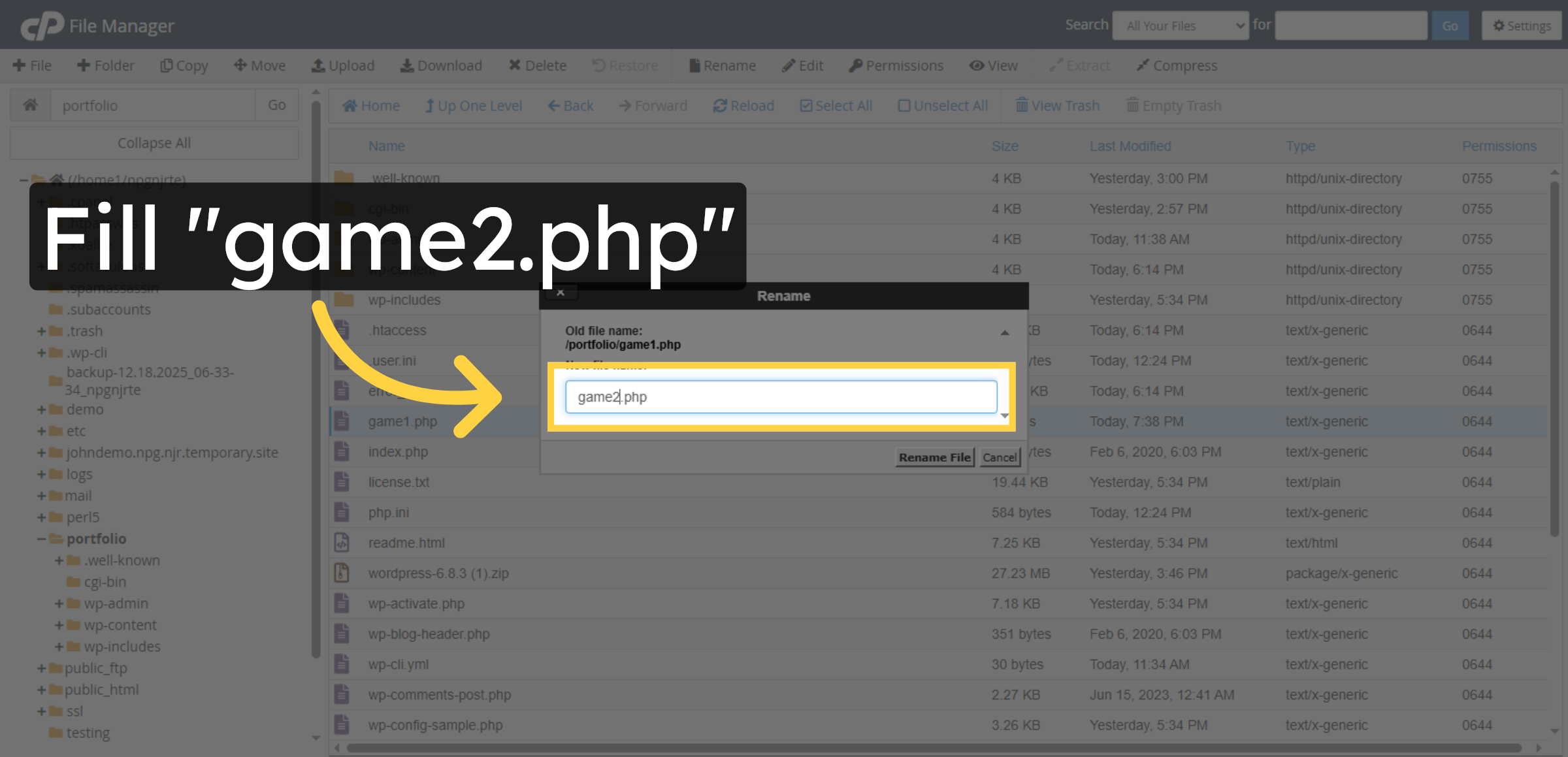Open the Download function
The image size is (1568, 757).
(441, 65)
